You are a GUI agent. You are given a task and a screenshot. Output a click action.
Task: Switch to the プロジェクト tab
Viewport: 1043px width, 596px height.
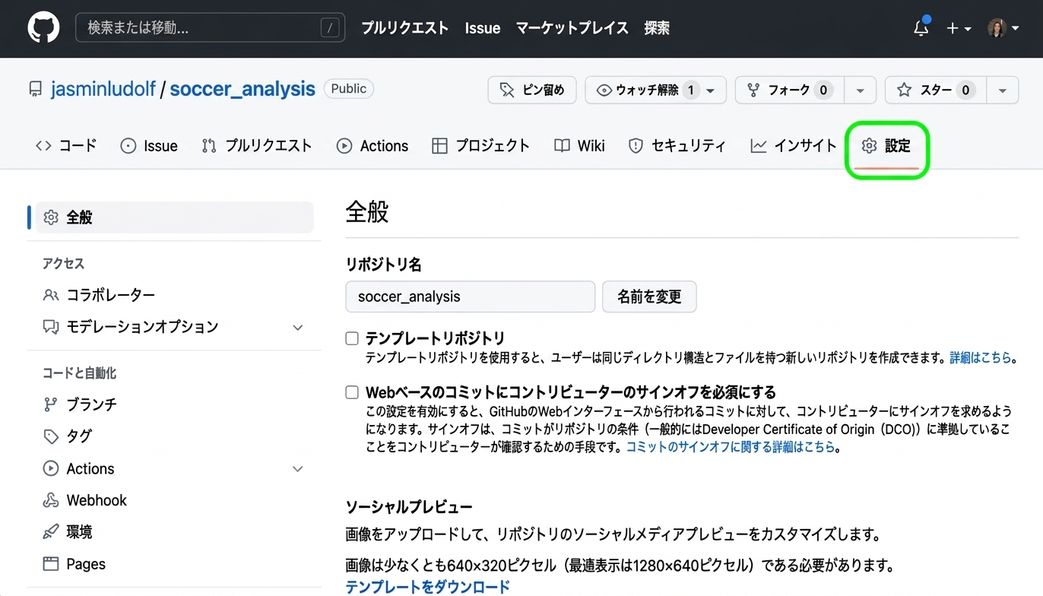481,146
